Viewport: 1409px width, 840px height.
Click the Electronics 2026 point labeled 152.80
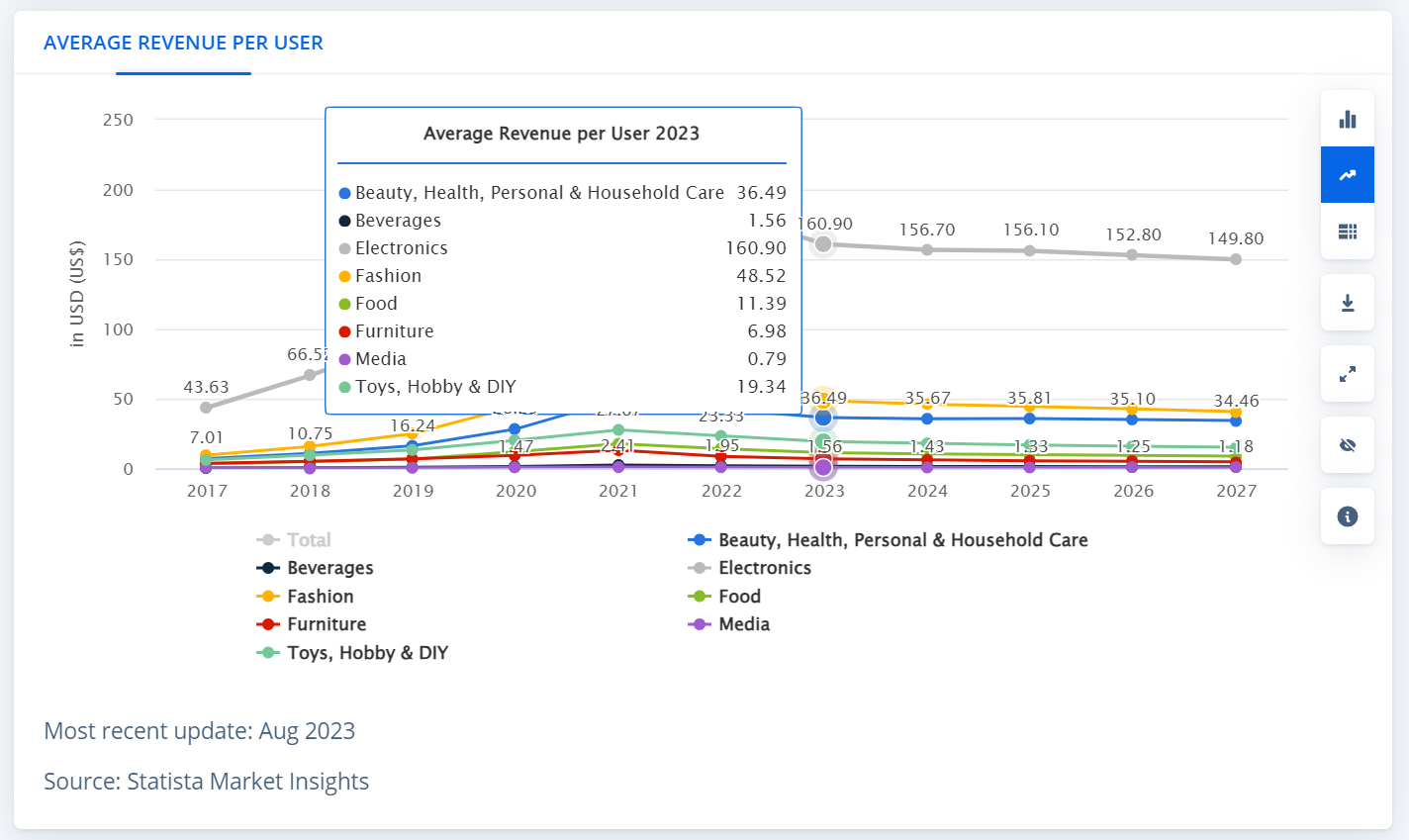1133,255
